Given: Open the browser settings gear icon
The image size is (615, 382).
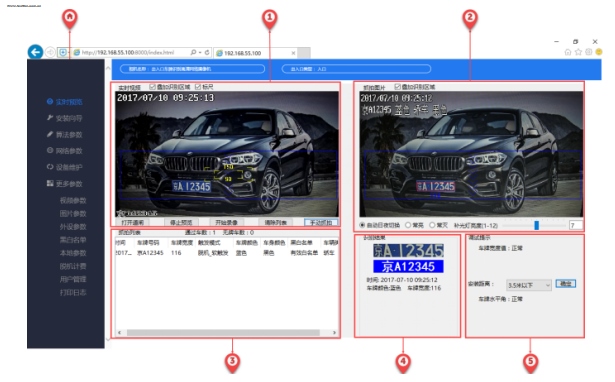Looking at the screenshot, I should [x=588, y=52].
